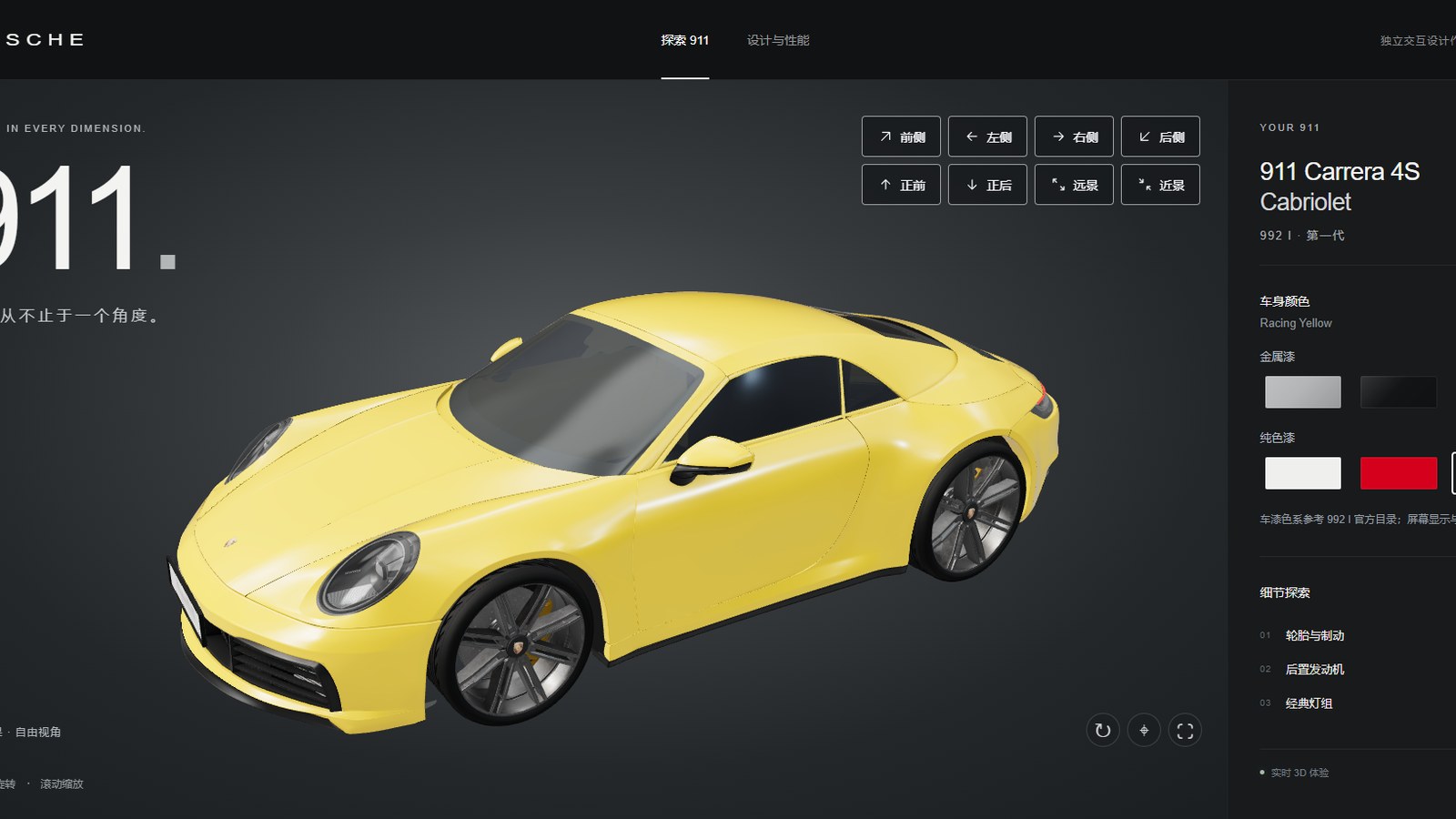Open detail 01 轮胎与制动
The width and height of the screenshot is (1456, 819).
[1314, 635]
